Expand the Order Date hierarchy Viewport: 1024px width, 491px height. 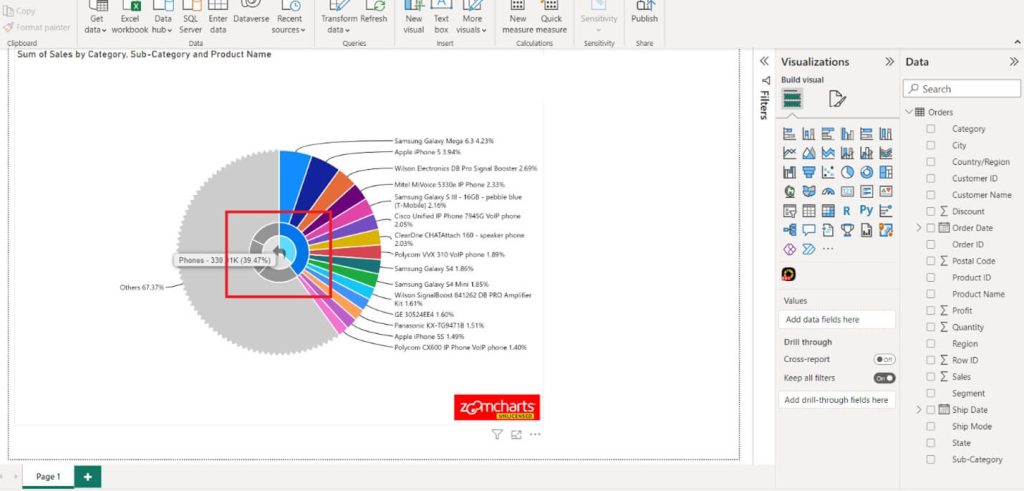coord(919,228)
